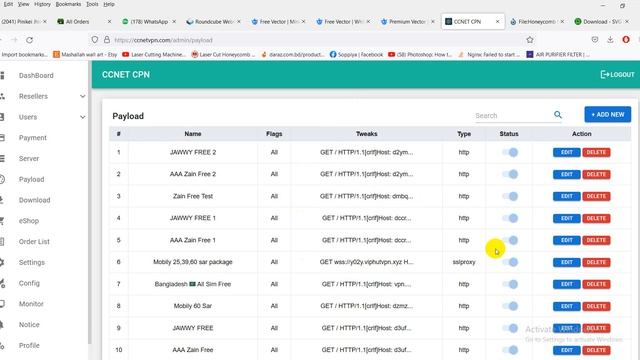The height and width of the screenshot is (360, 640).
Task: Open Notice in the sidebar
Action: coord(29,324)
